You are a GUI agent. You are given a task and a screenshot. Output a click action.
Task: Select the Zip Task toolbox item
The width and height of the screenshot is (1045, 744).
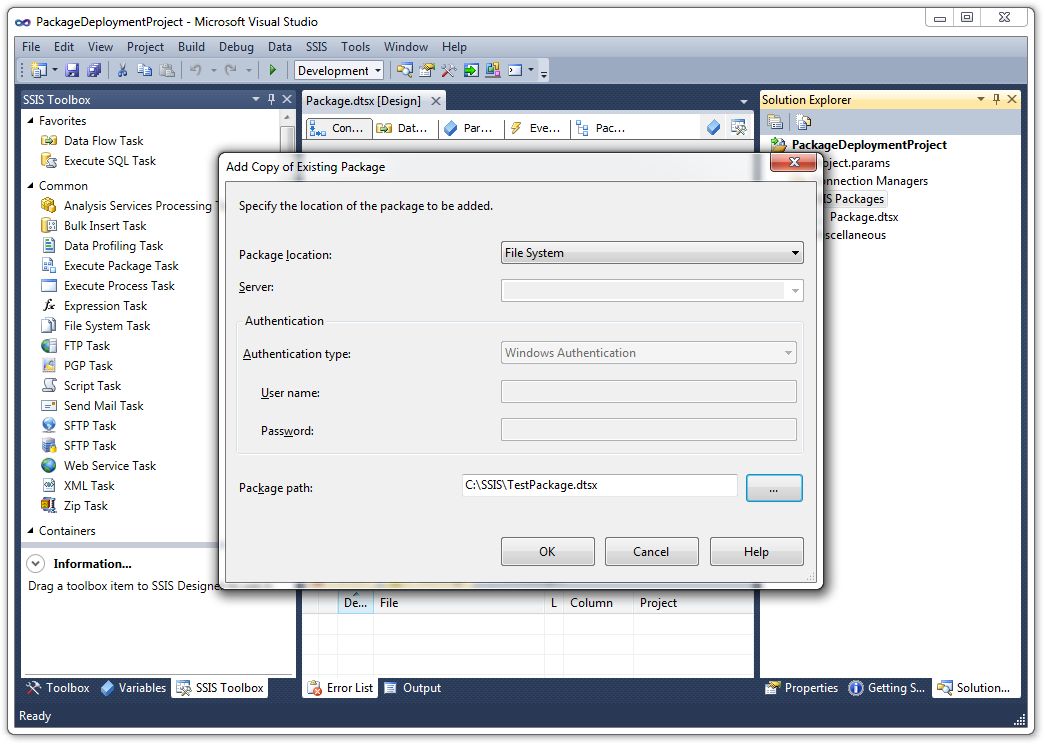[x=85, y=505]
